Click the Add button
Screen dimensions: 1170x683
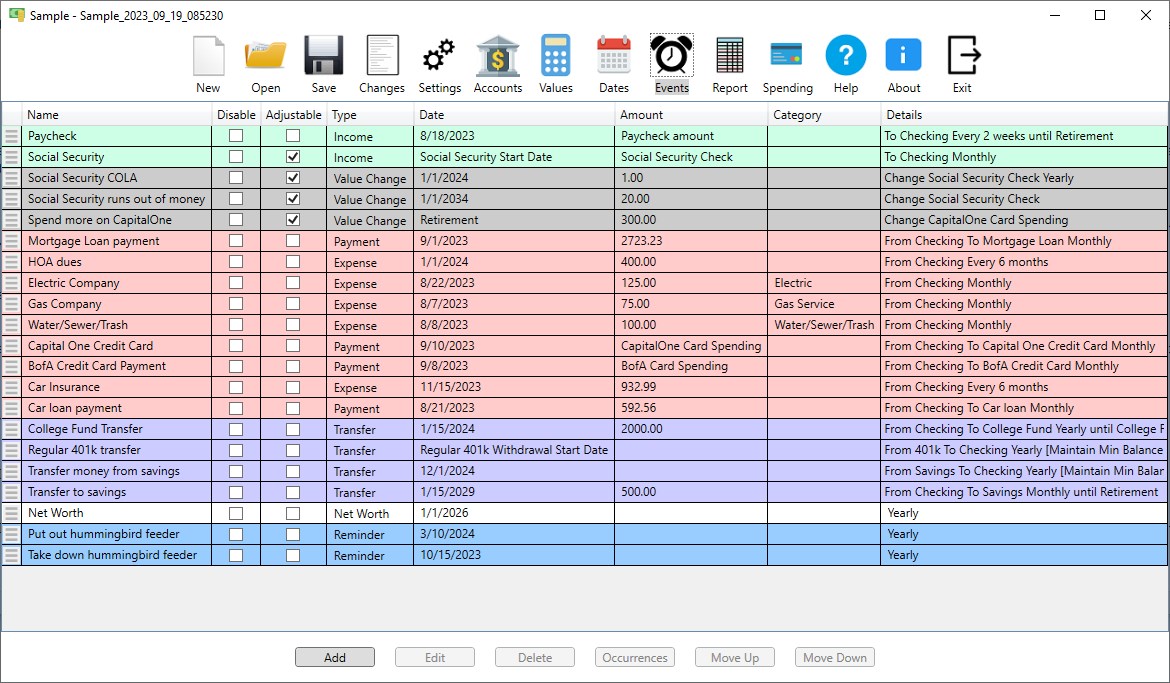click(335, 658)
